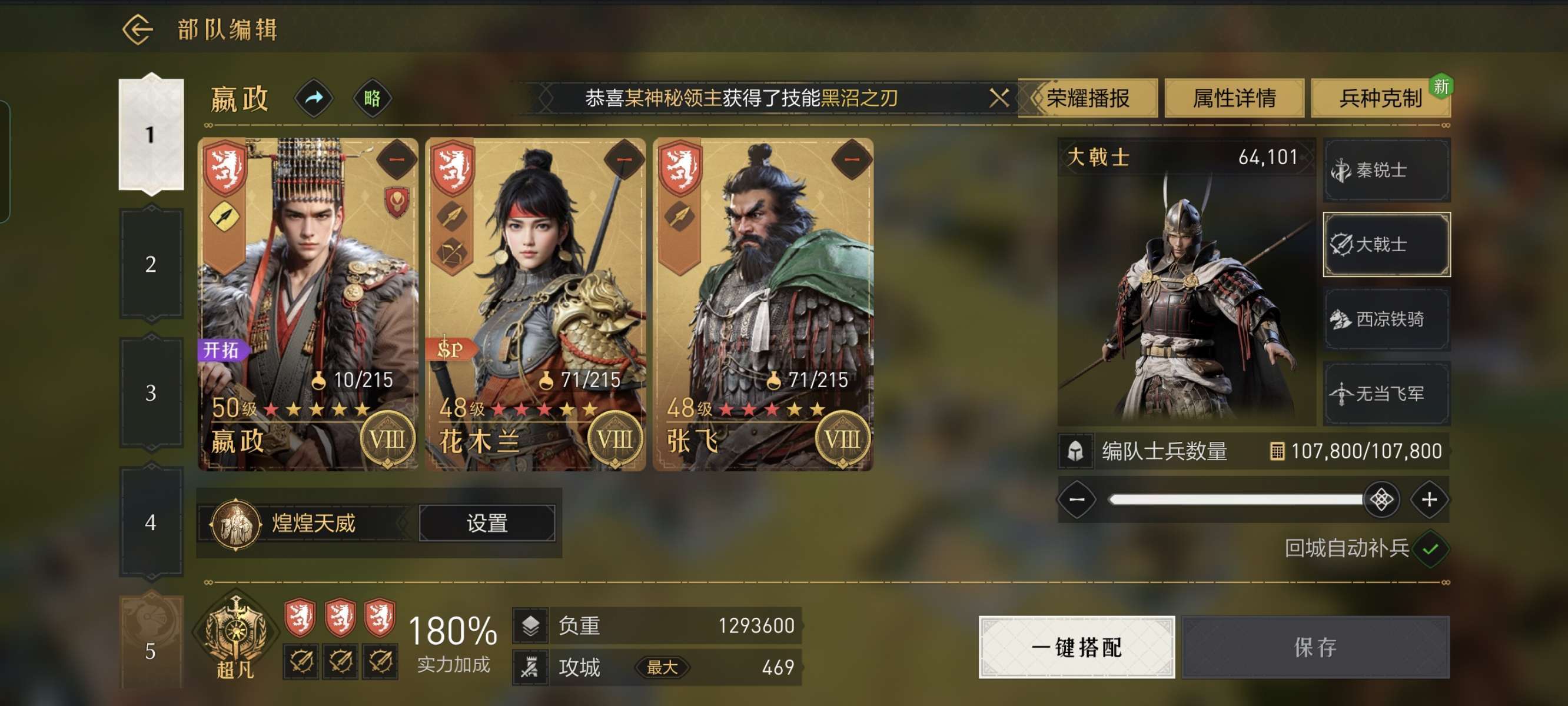Select the 秦锐士 troop type
This screenshot has width=1568, height=706.
[x=1386, y=170]
